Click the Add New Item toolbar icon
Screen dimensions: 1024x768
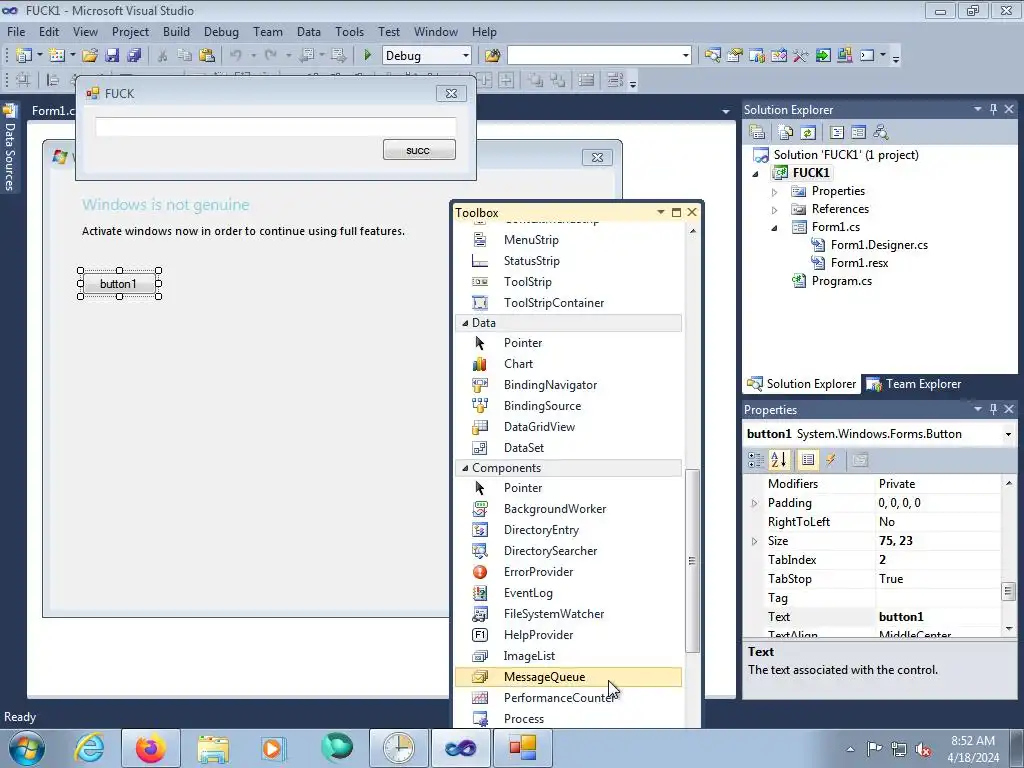pos(56,56)
